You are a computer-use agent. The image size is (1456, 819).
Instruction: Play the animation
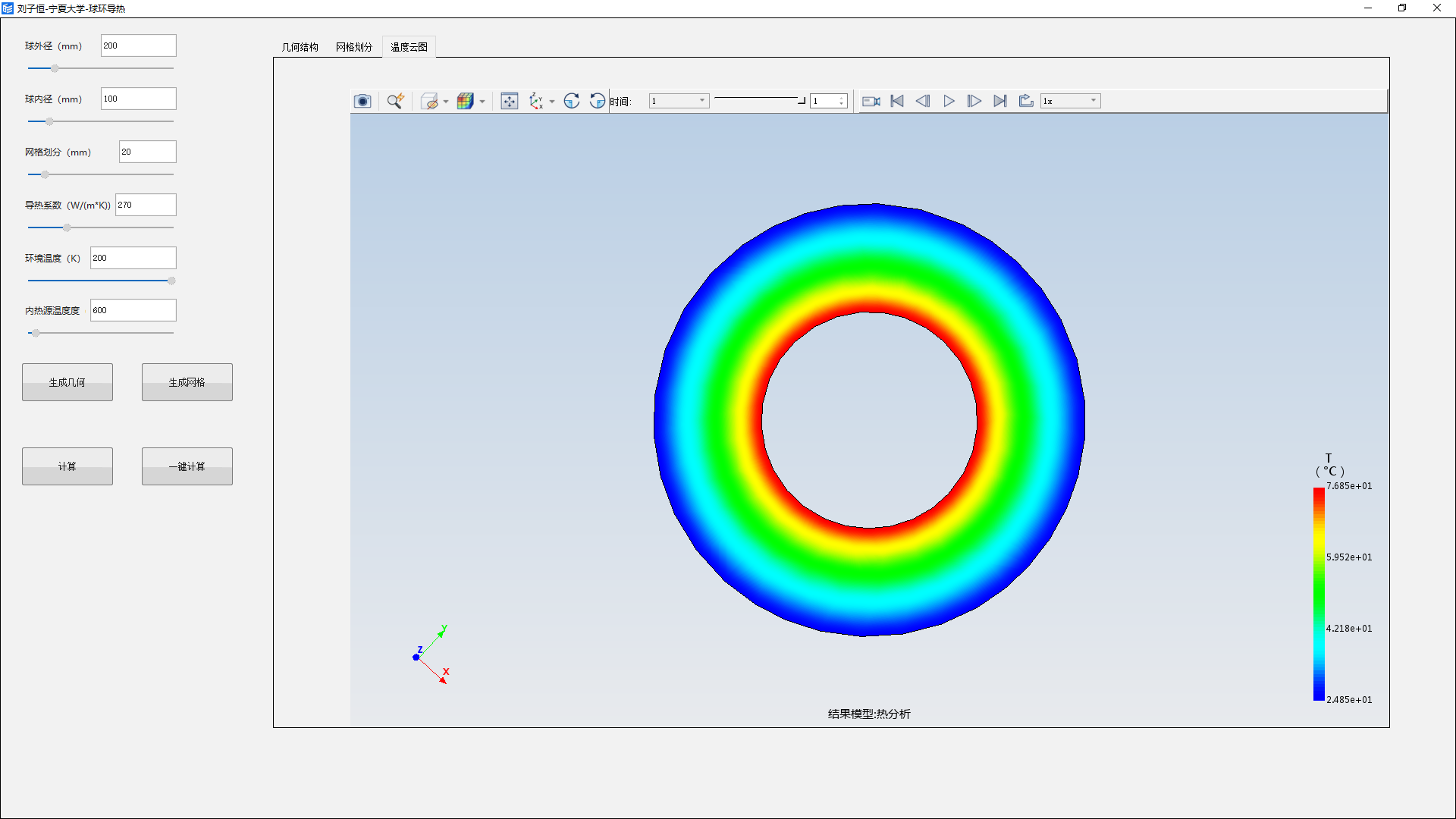[x=949, y=101]
